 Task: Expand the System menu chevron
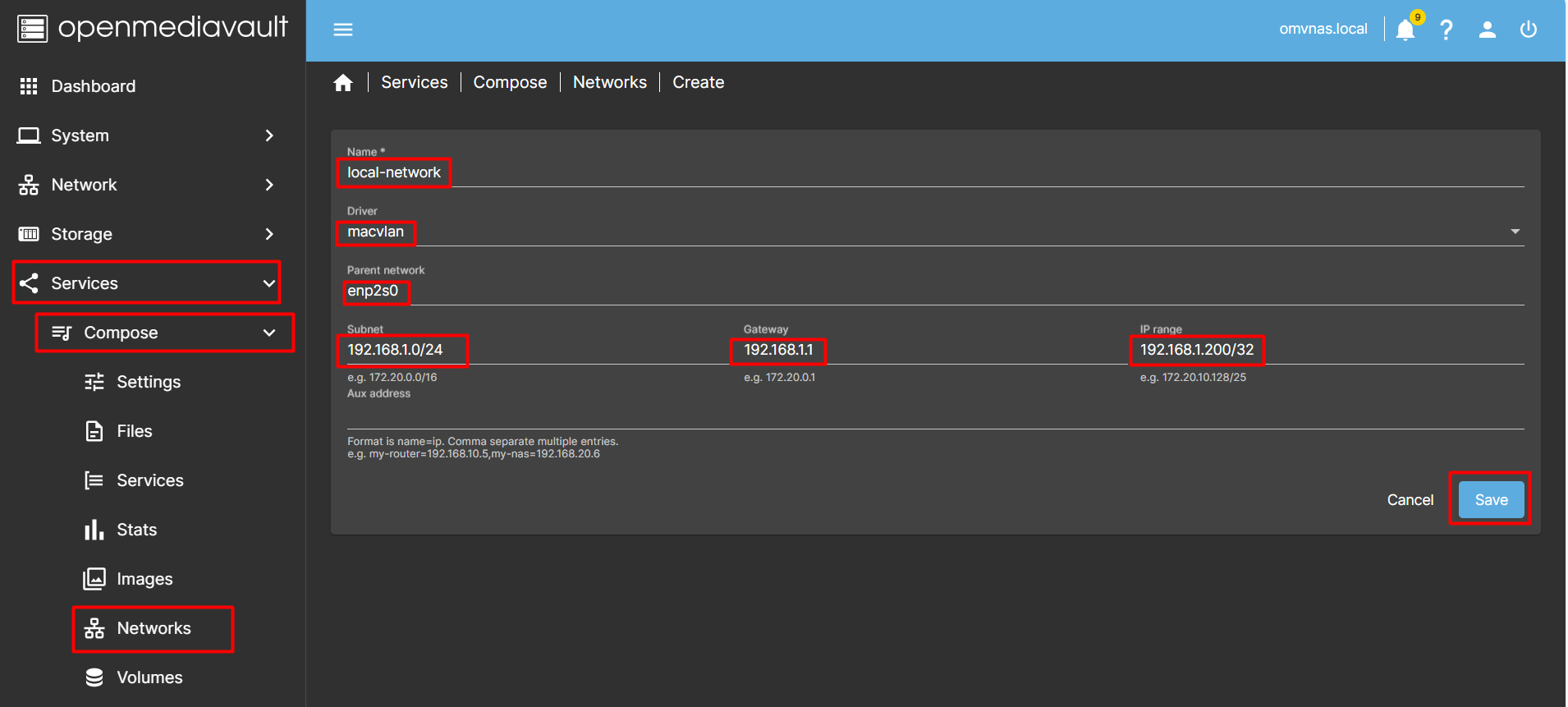[269, 135]
